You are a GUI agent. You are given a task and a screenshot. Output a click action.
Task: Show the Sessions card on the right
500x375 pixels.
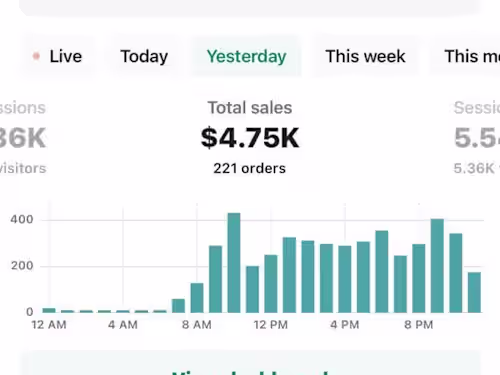477,138
